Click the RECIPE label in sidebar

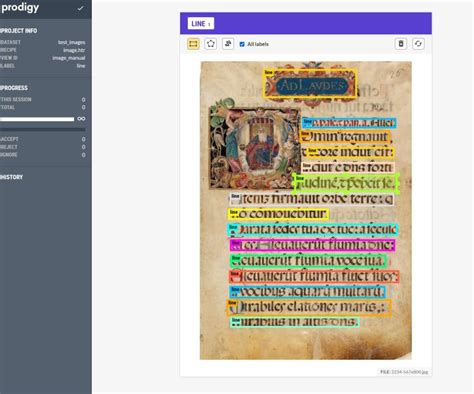click(x=8, y=50)
